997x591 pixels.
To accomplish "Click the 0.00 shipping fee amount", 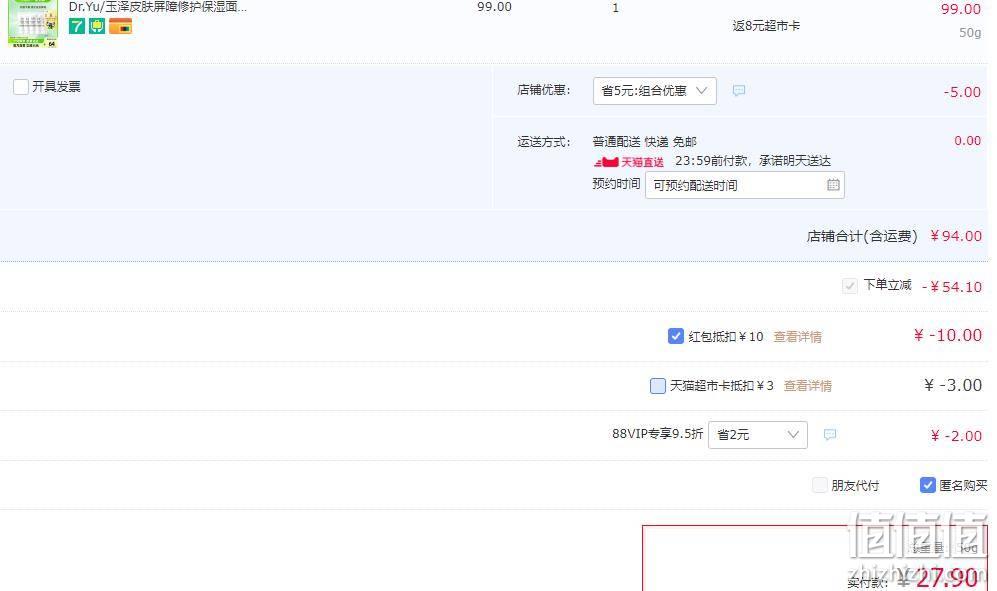I will (967, 141).
